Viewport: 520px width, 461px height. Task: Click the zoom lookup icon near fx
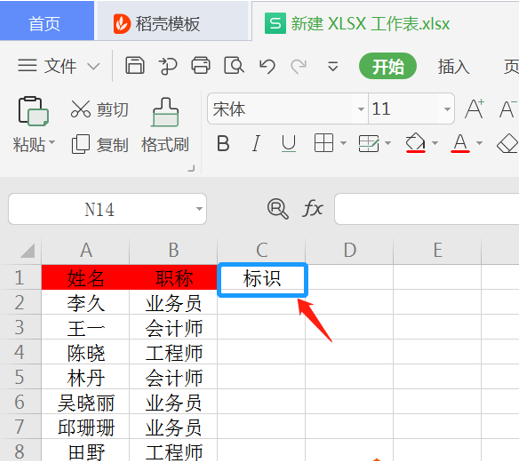coord(277,209)
